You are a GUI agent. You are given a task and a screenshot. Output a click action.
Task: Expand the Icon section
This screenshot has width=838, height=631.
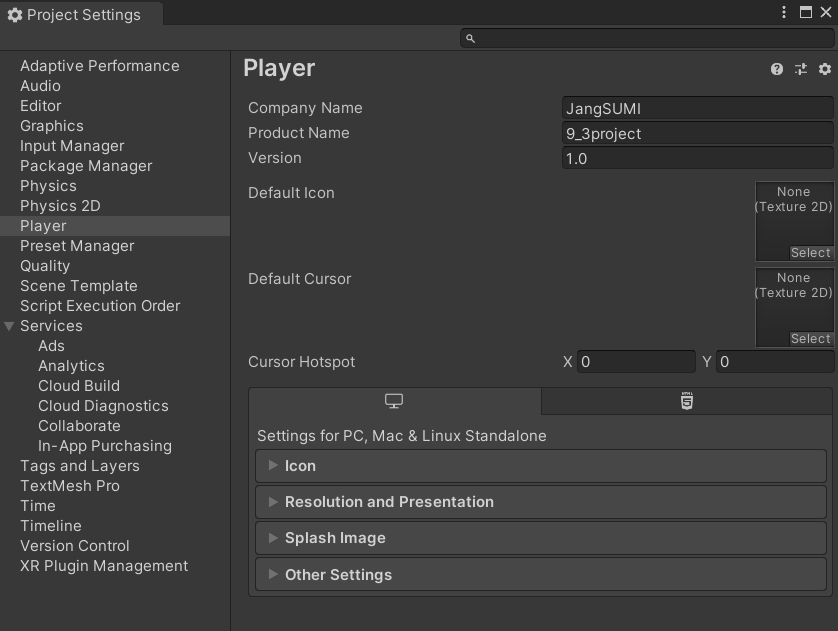tap(541, 466)
